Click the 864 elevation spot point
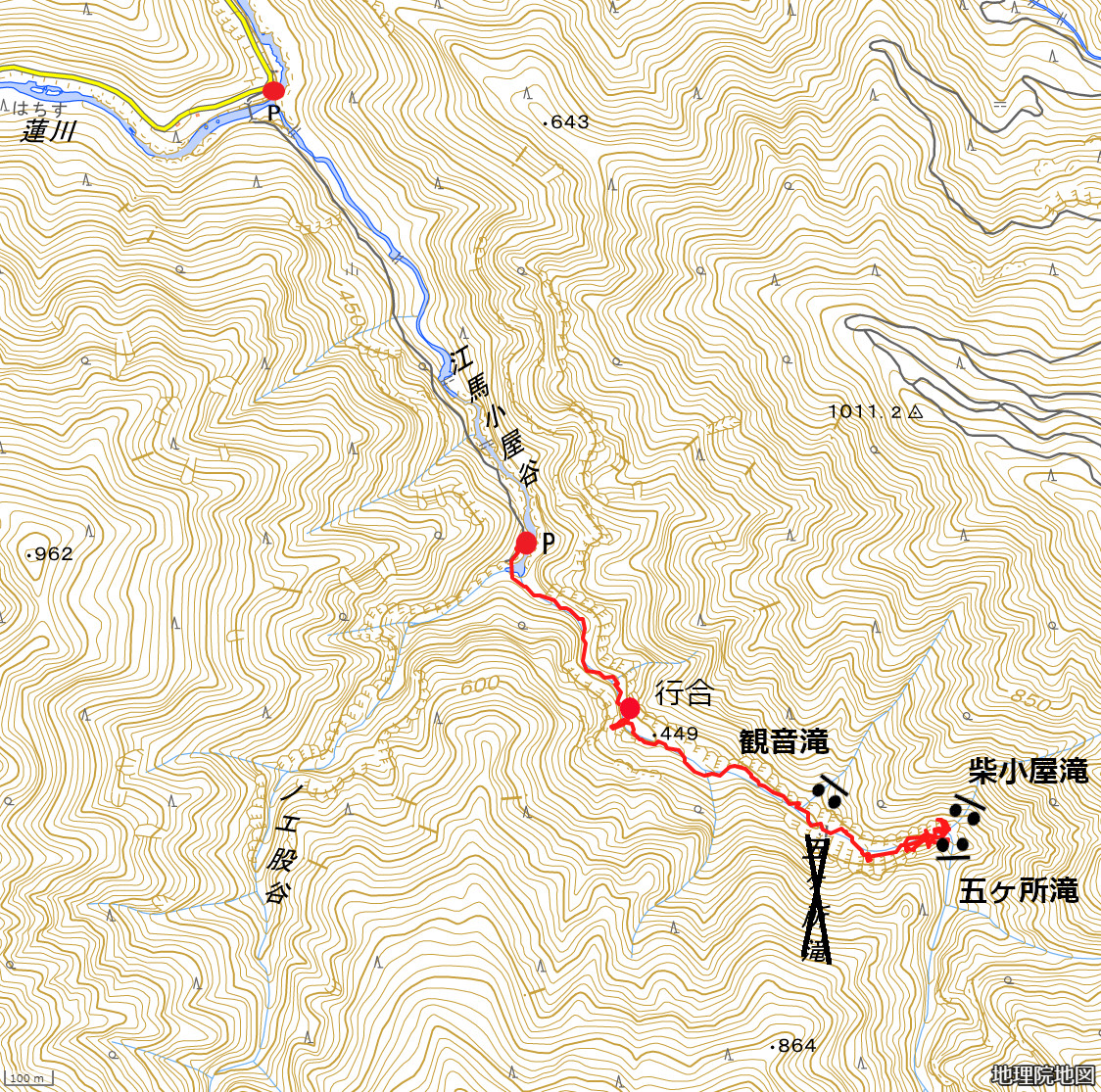 (792, 1046)
